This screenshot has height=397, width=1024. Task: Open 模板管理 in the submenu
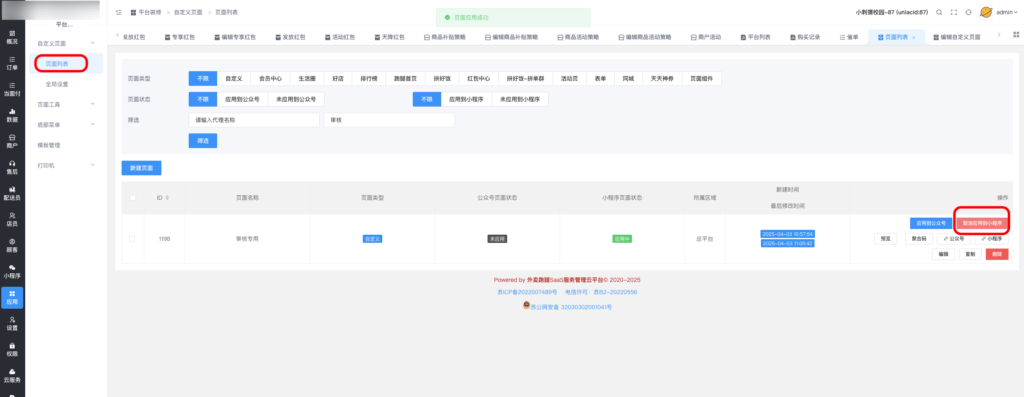point(49,145)
